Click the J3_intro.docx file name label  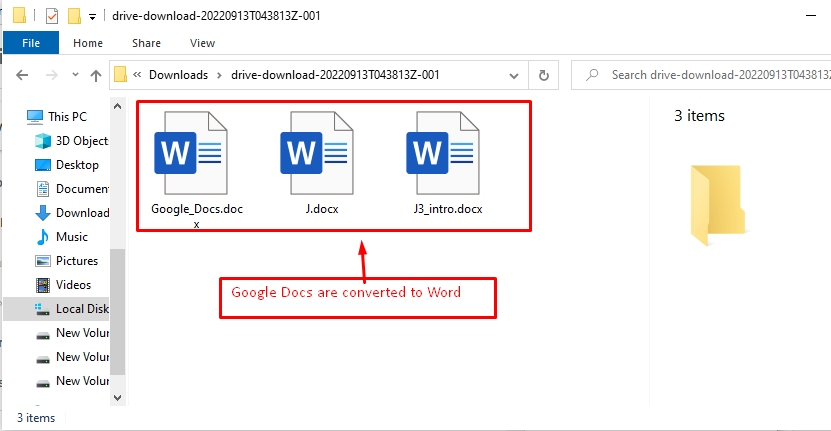pos(448,209)
